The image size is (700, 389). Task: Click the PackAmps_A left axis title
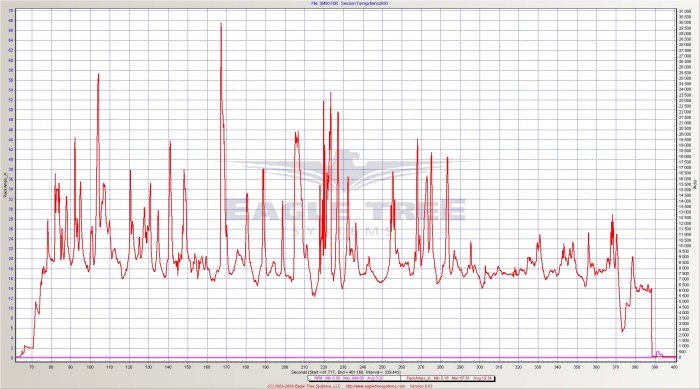point(4,185)
